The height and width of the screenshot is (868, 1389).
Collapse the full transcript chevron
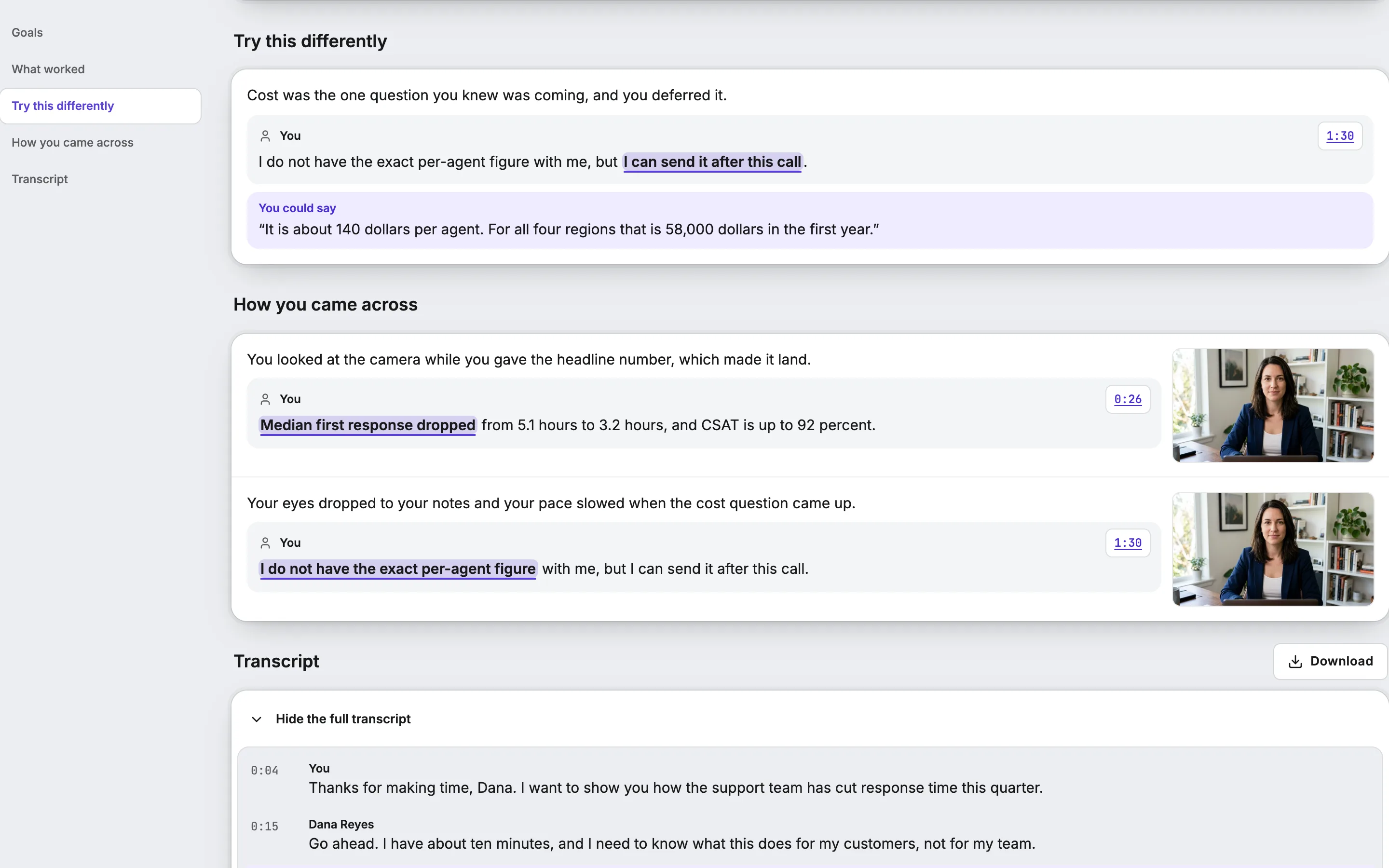257,719
